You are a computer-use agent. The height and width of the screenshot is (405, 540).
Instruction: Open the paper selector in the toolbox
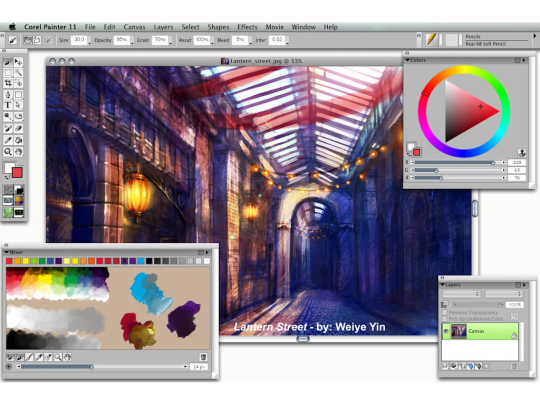click(x=8, y=189)
